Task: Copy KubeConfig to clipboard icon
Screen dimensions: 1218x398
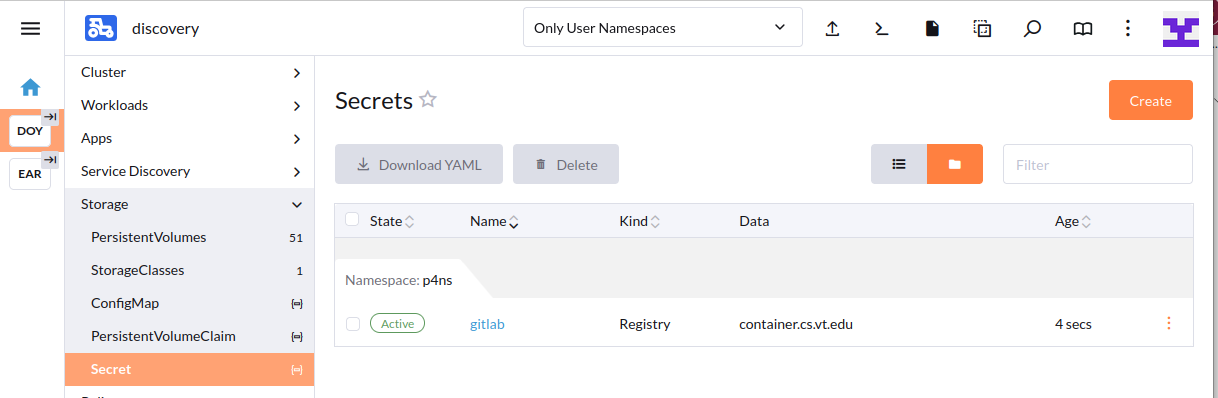Action: pyautogui.click(x=982, y=28)
